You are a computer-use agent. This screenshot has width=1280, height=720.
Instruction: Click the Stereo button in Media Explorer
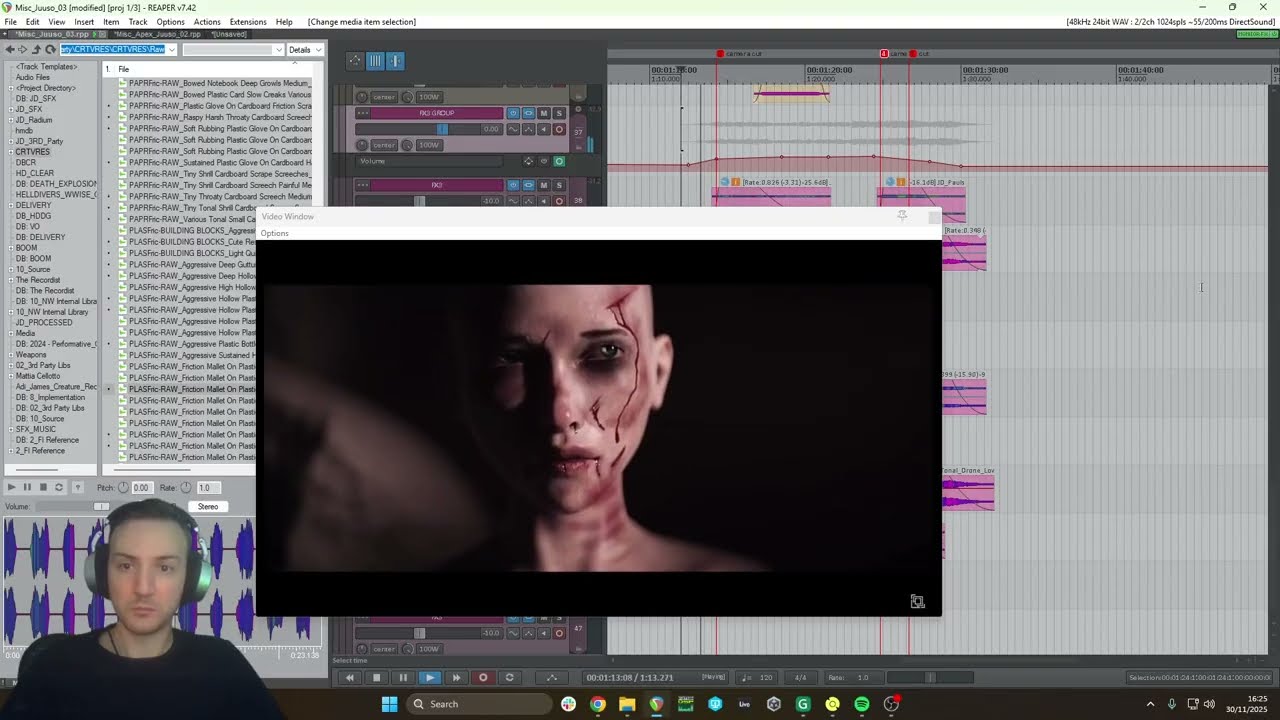click(x=208, y=506)
